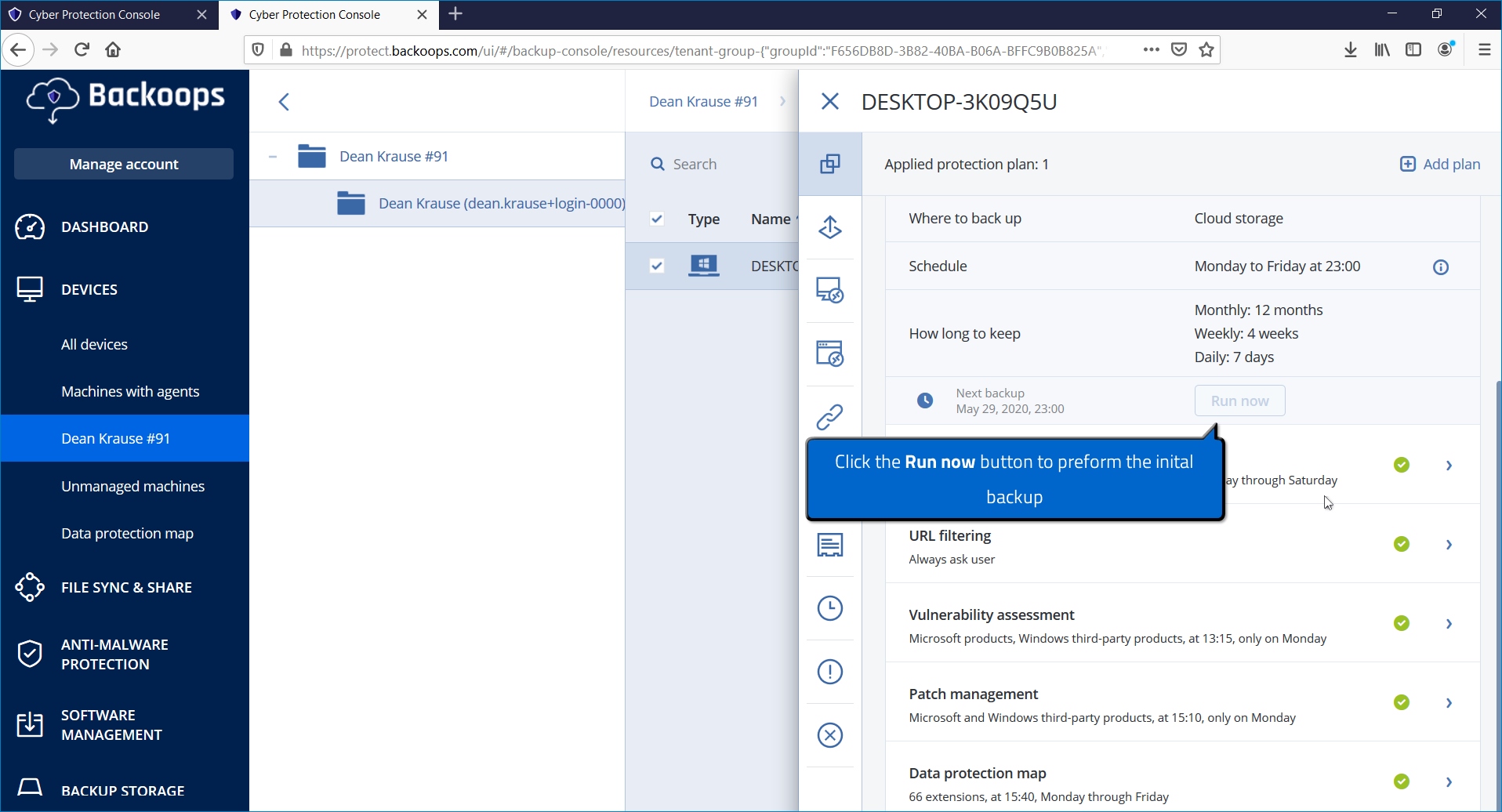The height and width of the screenshot is (812, 1502).
Task: Toggle the select-all checkbox in table header
Action: pyautogui.click(x=657, y=219)
